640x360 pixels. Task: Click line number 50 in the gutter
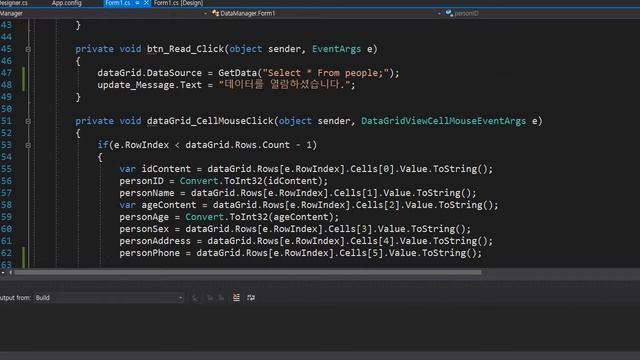point(7,109)
